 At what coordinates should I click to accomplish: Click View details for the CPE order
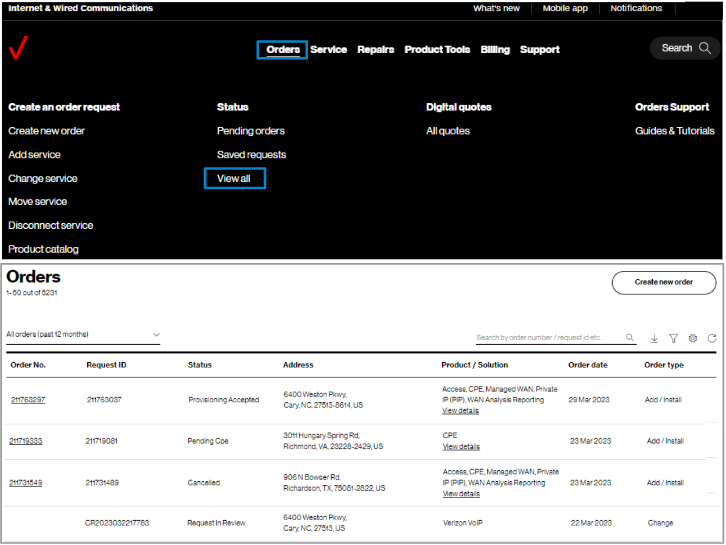[x=461, y=446]
